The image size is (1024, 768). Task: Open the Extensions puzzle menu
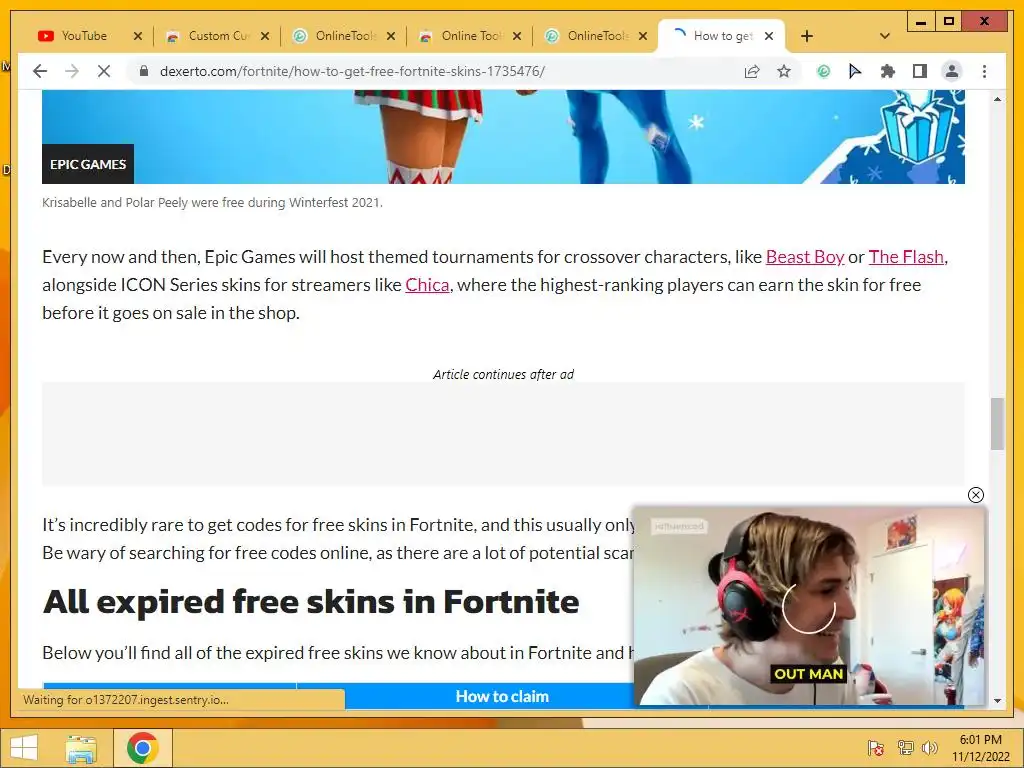pos(888,71)
